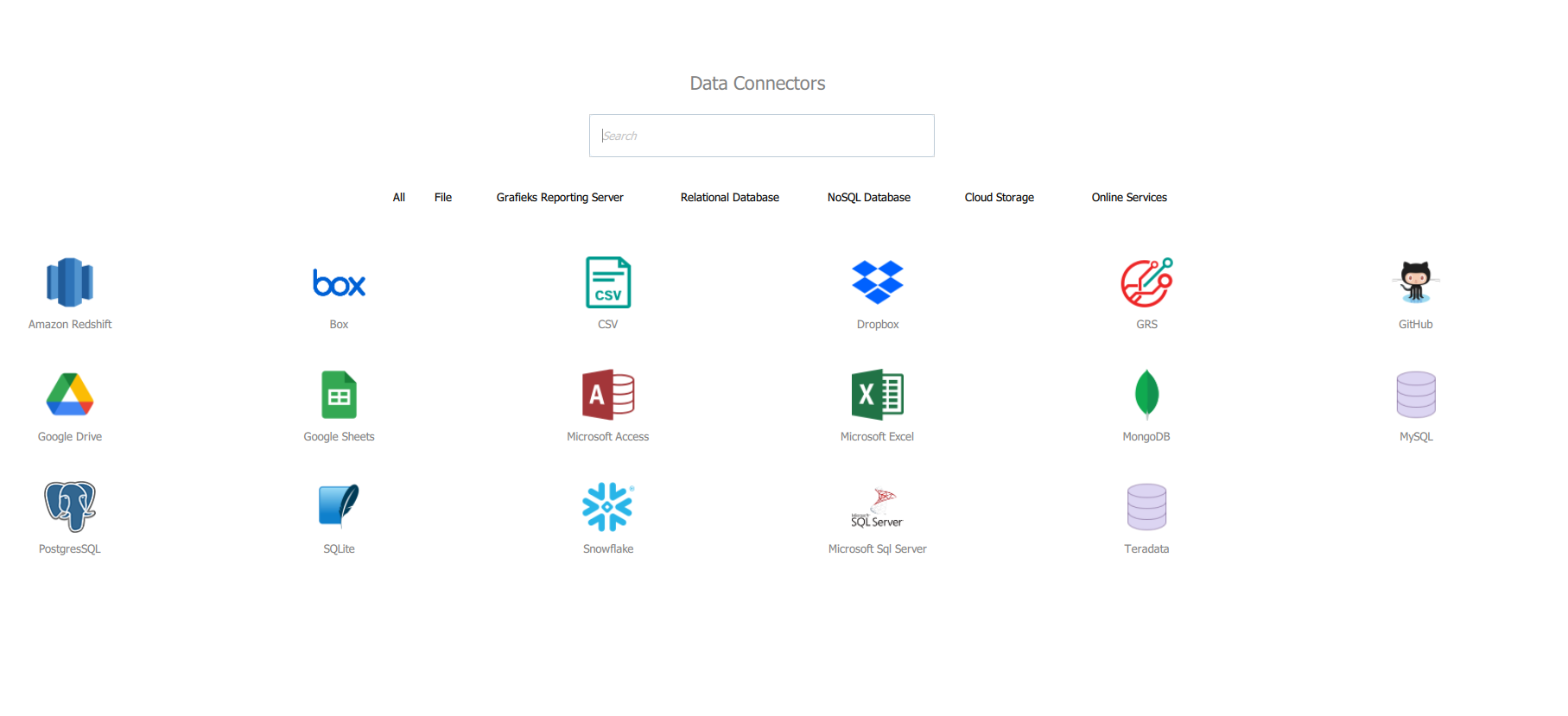Filter by Online Services category
This screenshot has width=1568, height=716.
(1129, 198)
